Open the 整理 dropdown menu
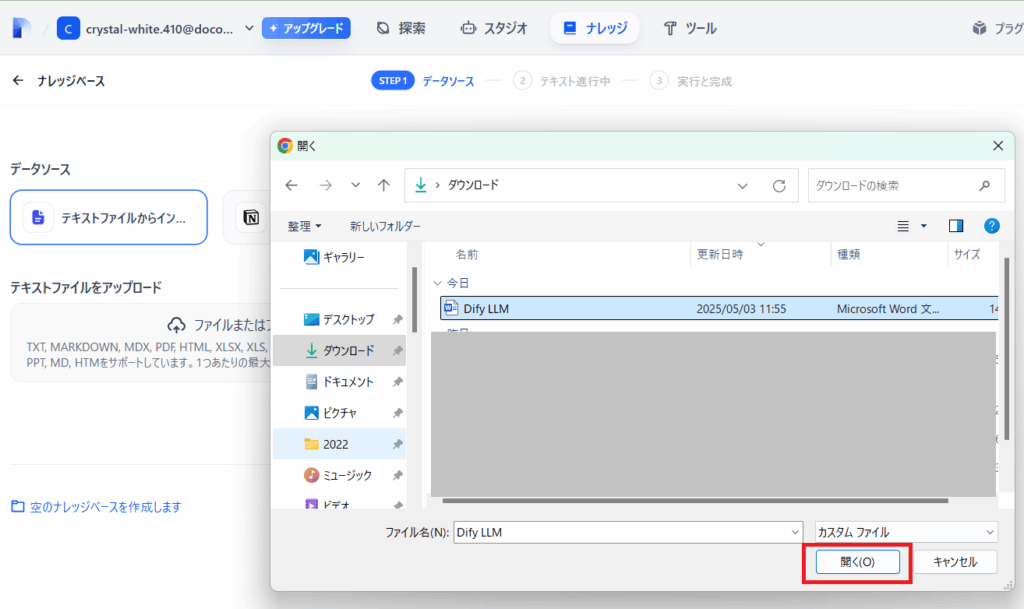The width and height of the screenshot is (1024, 609). coord(302,226)
